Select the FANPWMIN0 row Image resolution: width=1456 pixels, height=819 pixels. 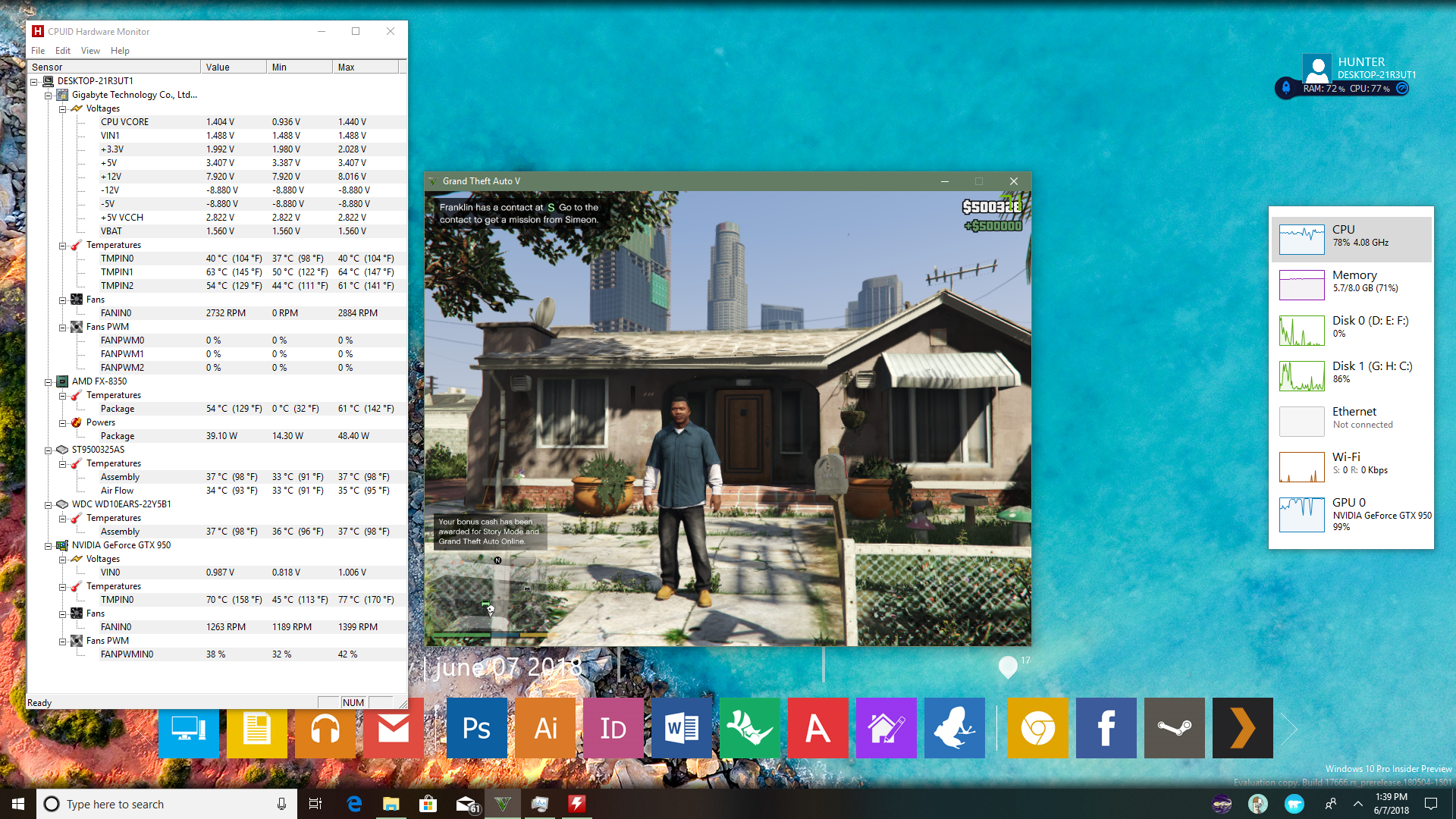tap(217, 654)
